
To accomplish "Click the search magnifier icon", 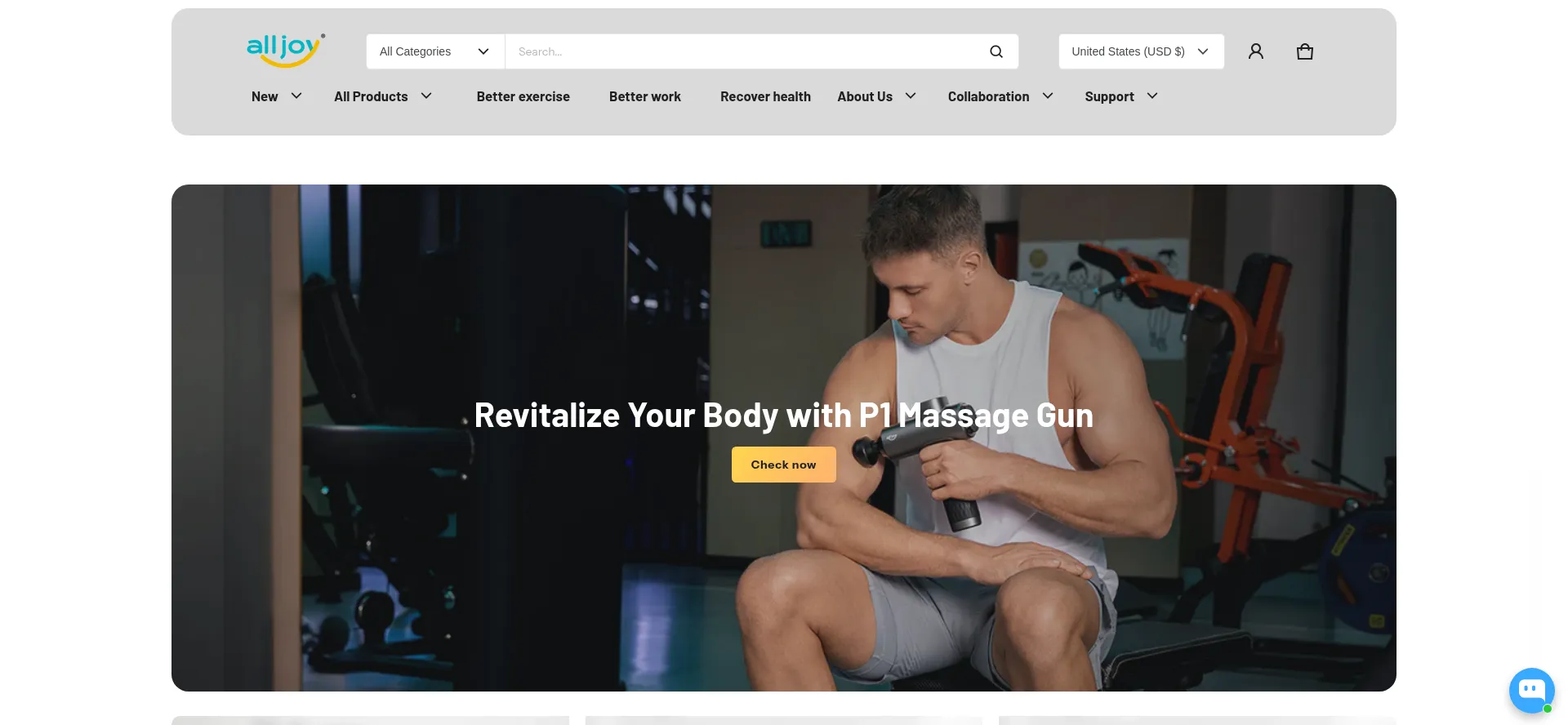I will tap(996, 51).
